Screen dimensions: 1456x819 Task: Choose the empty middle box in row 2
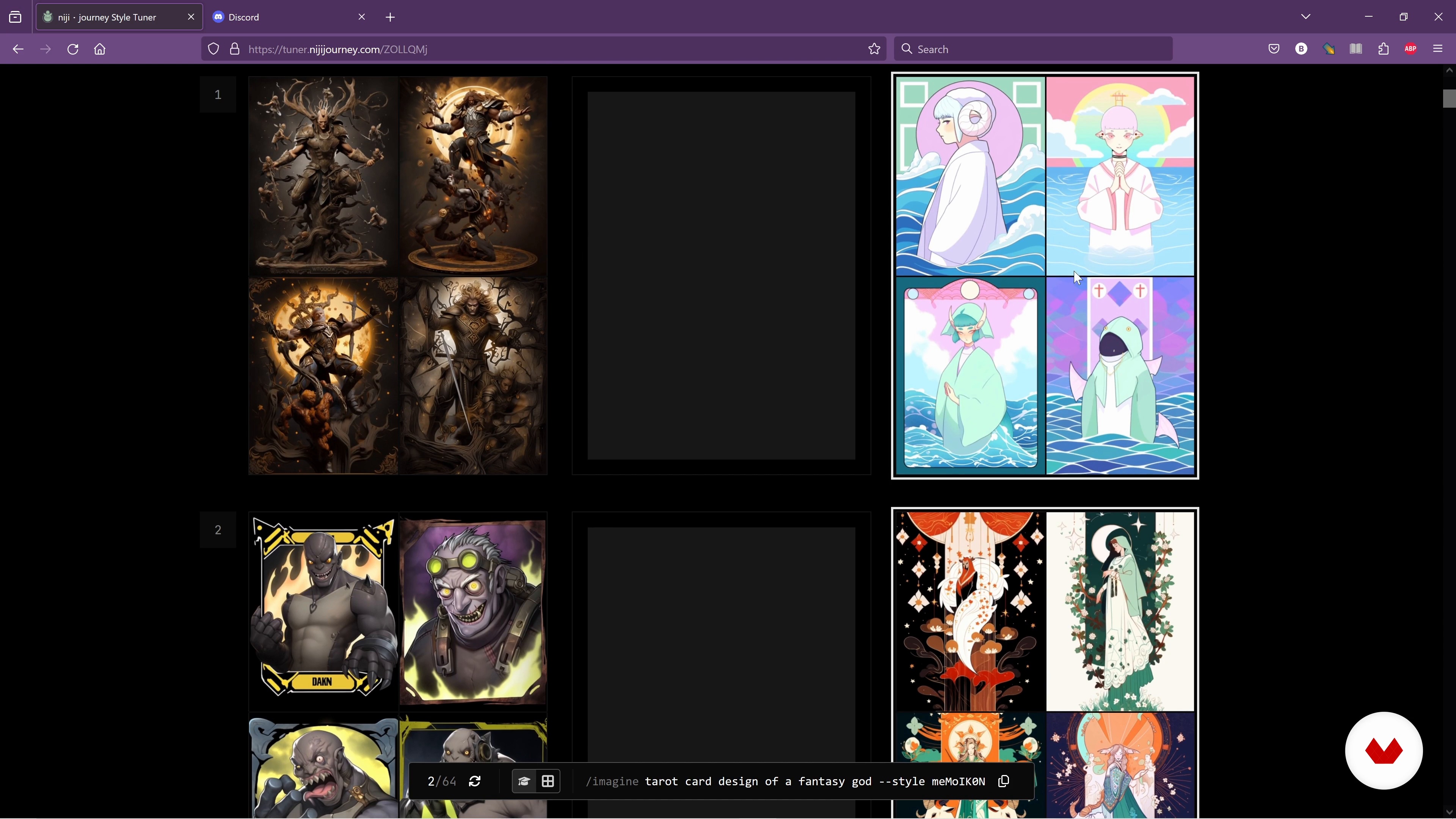[721, 665]
